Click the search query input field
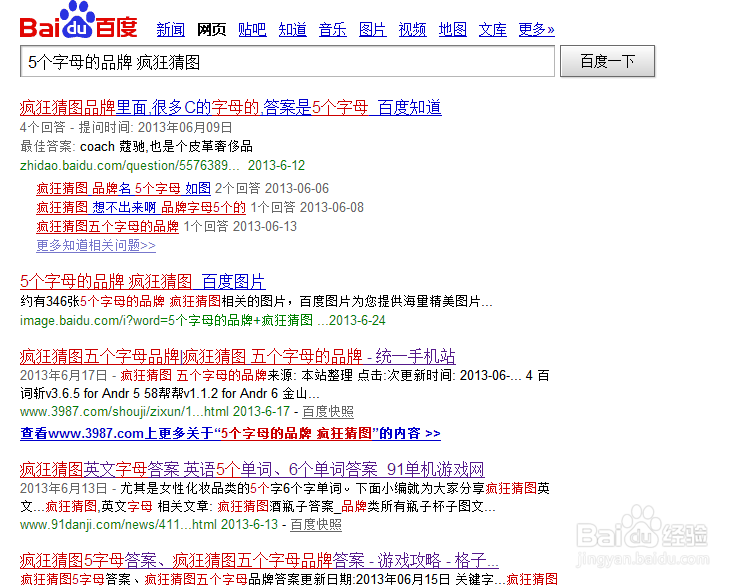This screenshot has width=752, height=585. tap(287, 61)
